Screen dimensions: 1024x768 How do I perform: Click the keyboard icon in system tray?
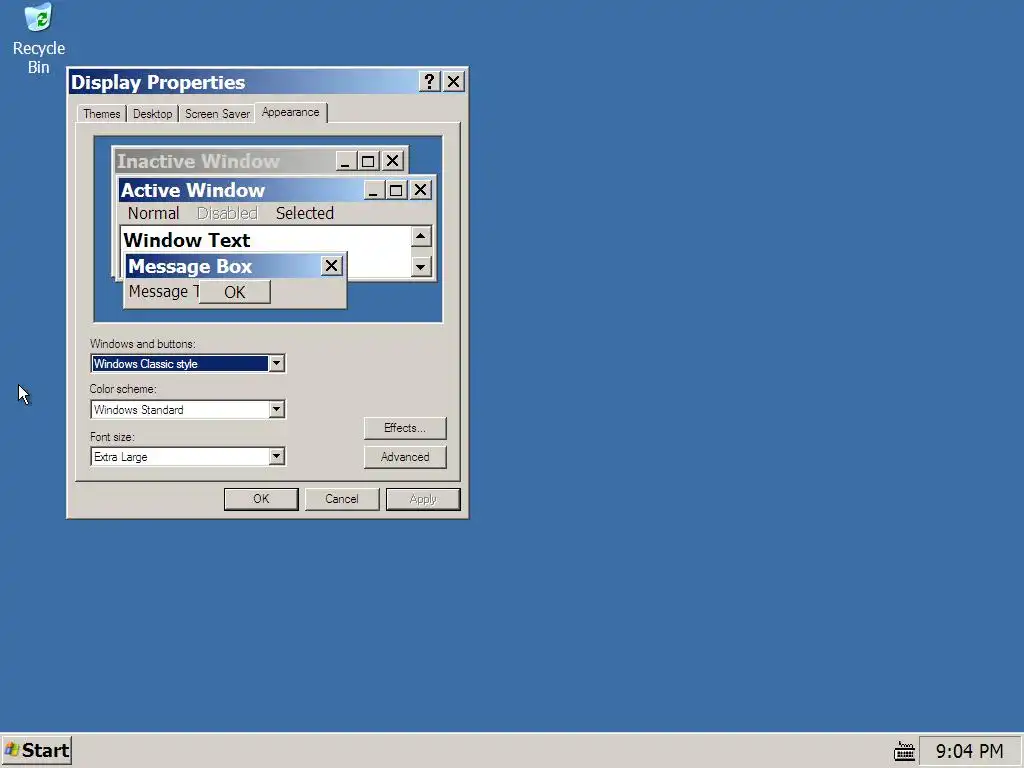904,751
